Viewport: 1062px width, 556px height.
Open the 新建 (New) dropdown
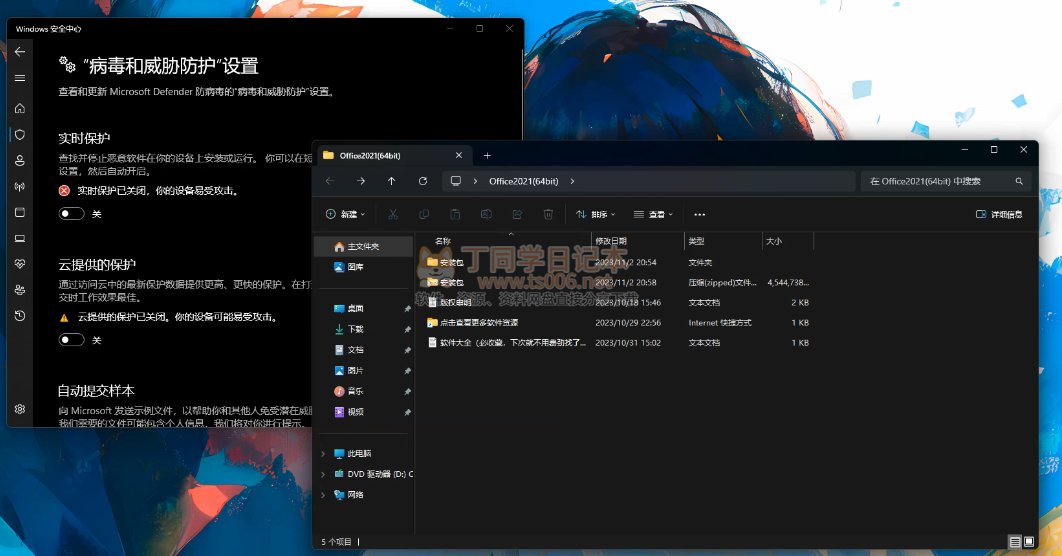[345, 214]
